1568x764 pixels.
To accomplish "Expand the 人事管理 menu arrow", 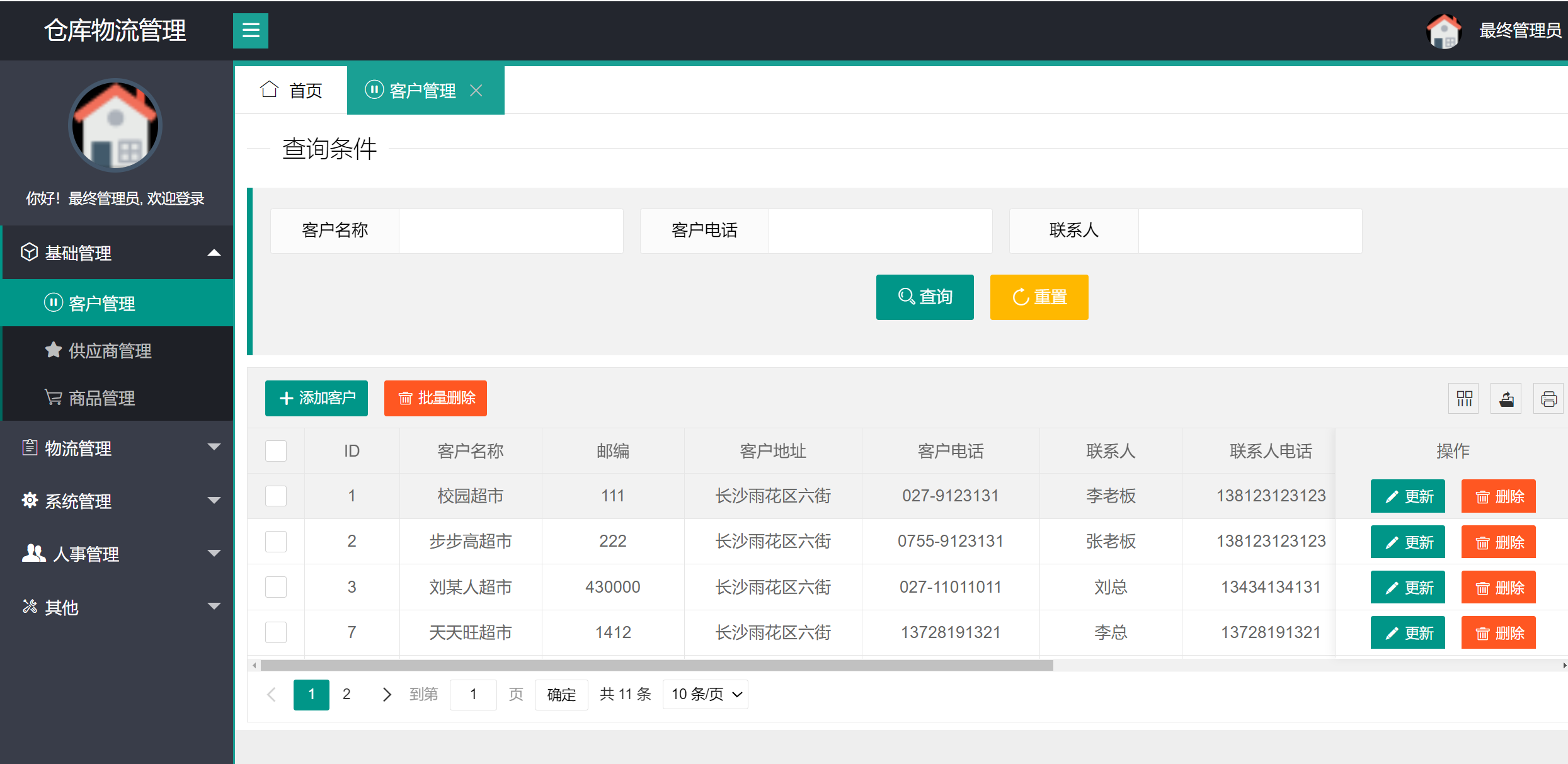I will [x=214, y=554].
